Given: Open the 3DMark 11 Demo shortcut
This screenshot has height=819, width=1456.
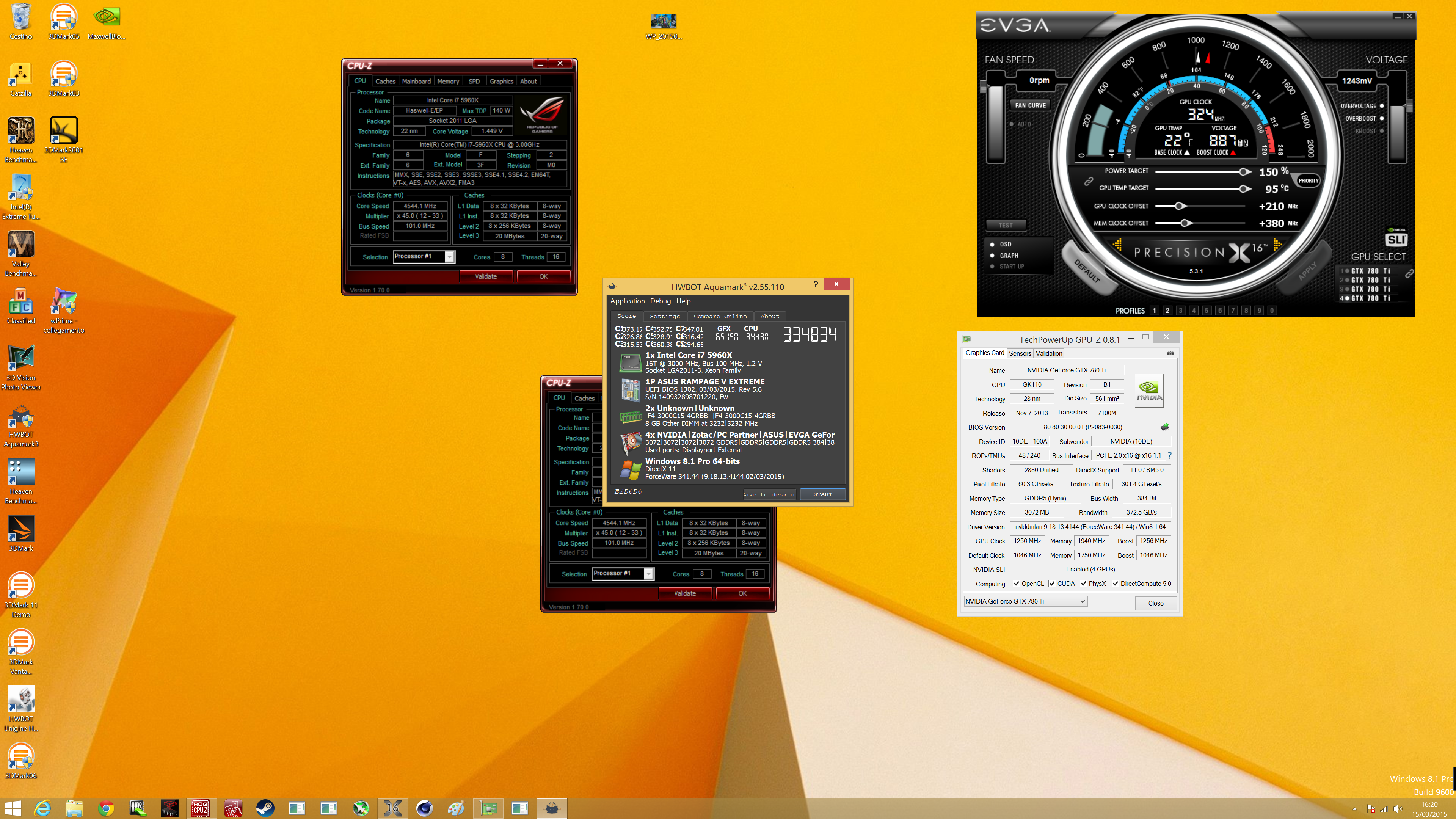Looking at the screenshot, I should (21, 595).
